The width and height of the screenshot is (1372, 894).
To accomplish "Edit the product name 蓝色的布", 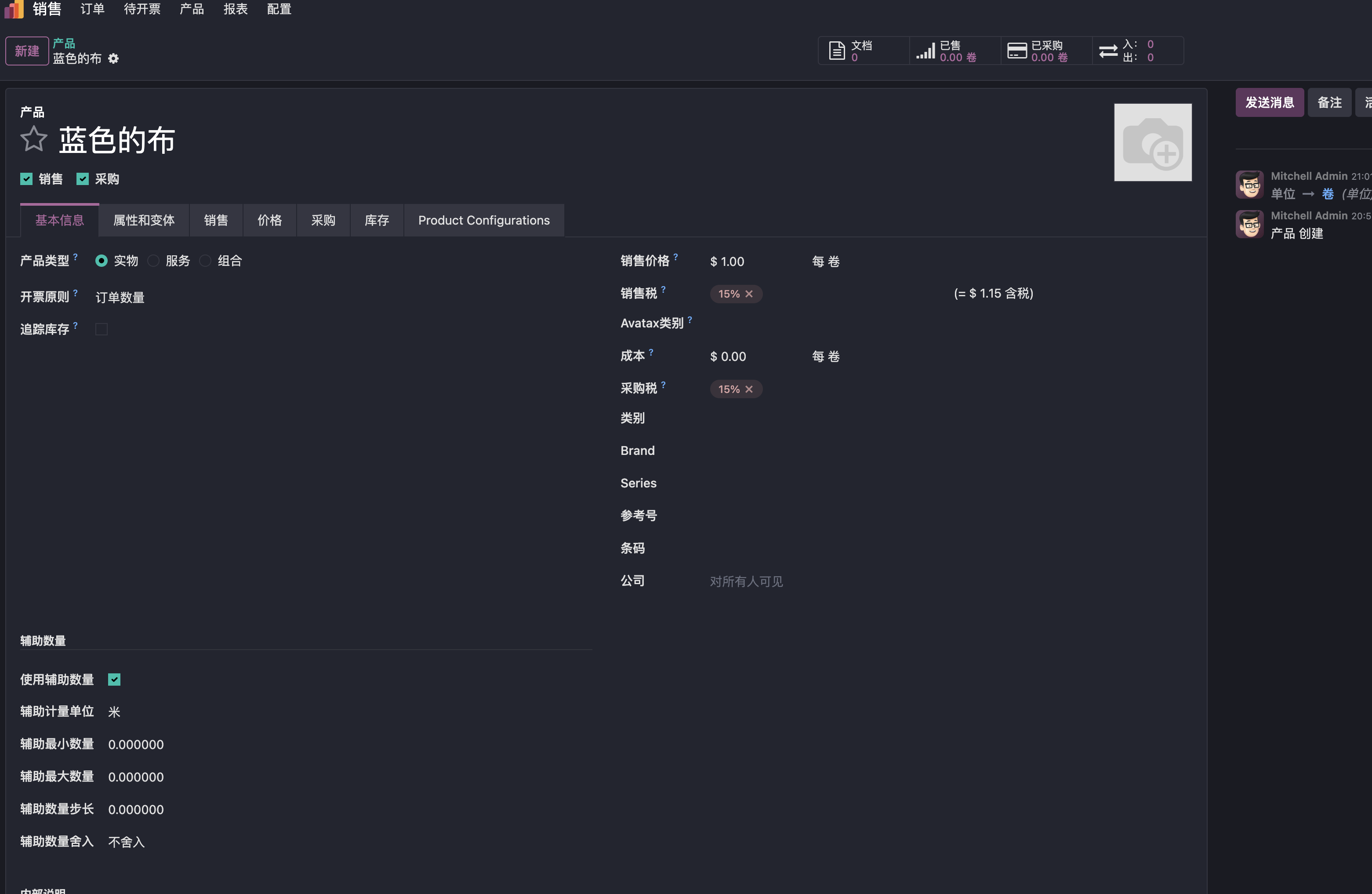I will [117, 140].
